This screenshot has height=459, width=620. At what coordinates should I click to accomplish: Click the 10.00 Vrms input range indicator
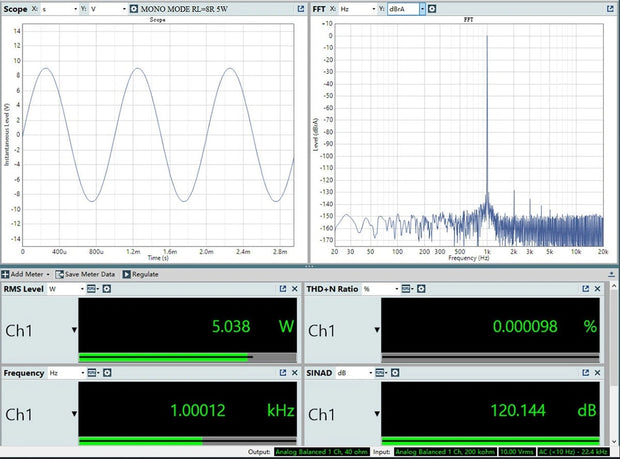tap(517, 452)
